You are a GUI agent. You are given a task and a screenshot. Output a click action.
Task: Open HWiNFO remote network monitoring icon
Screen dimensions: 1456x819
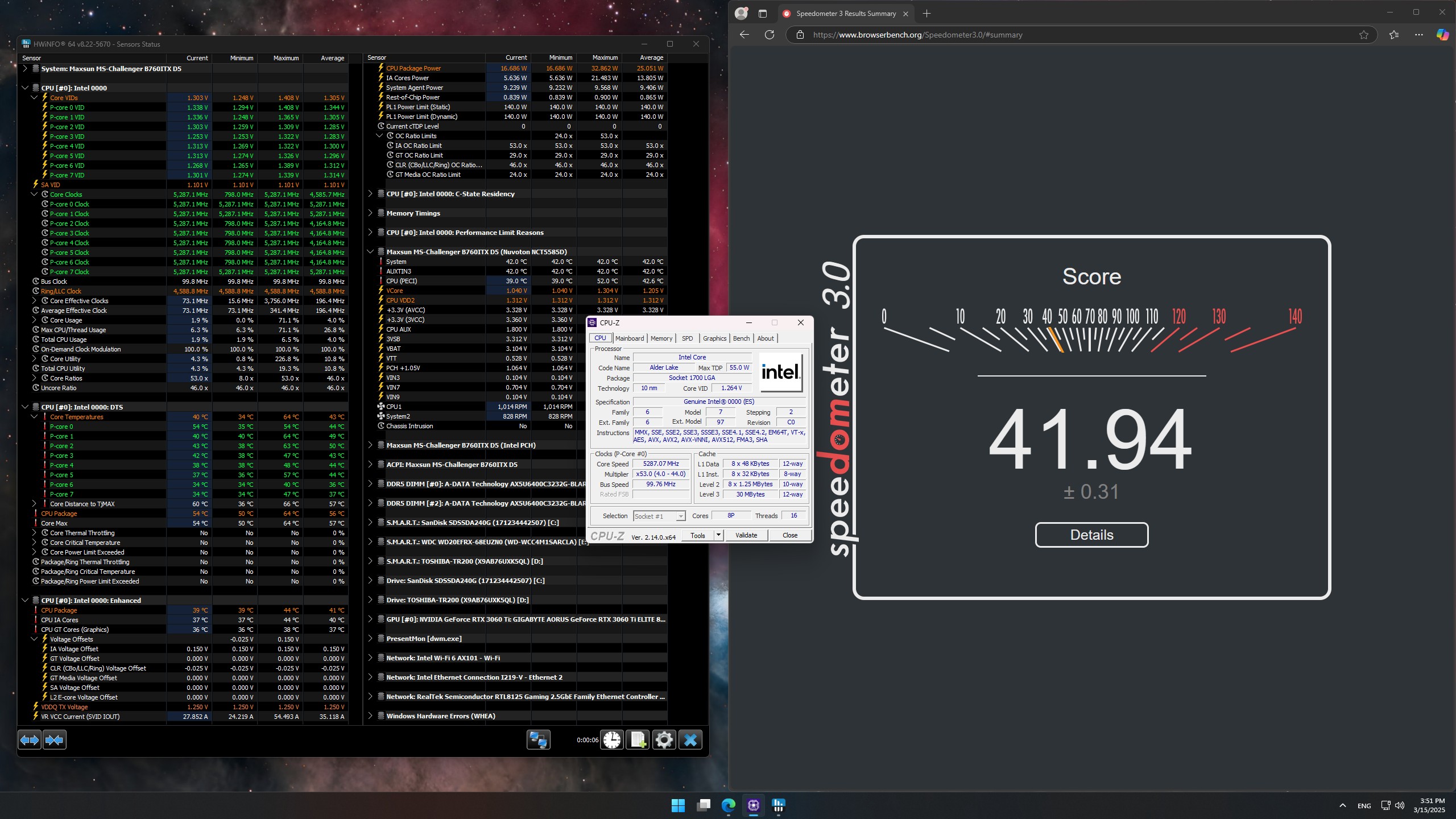(538, 740)
